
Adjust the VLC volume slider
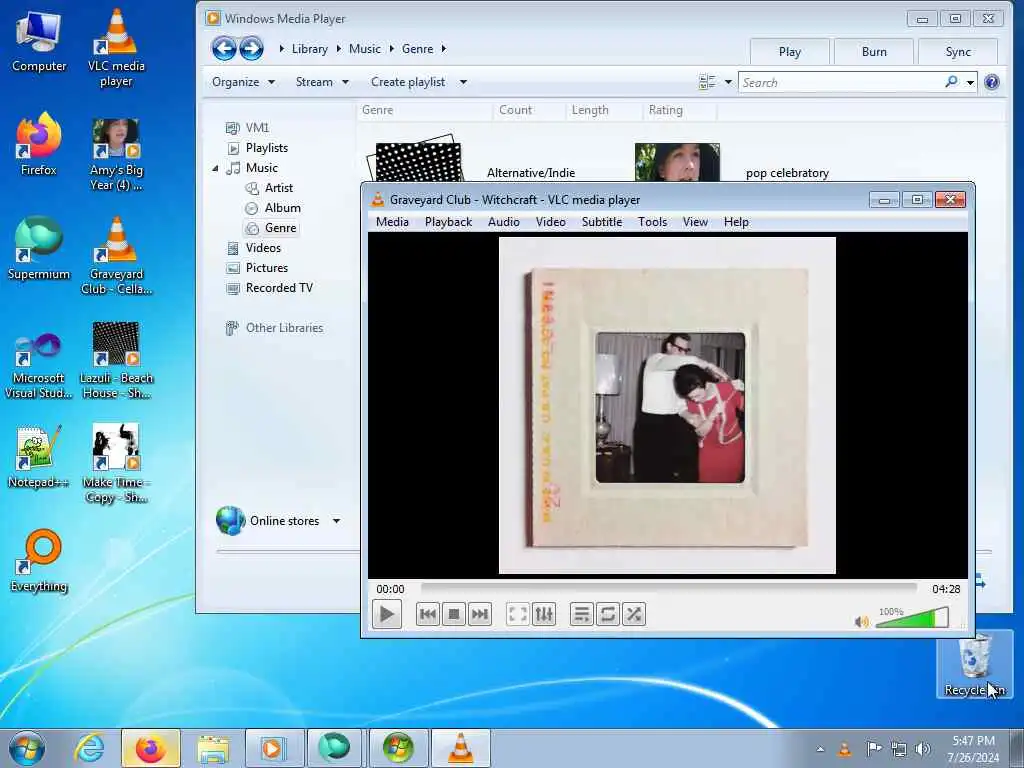point(912,618)
